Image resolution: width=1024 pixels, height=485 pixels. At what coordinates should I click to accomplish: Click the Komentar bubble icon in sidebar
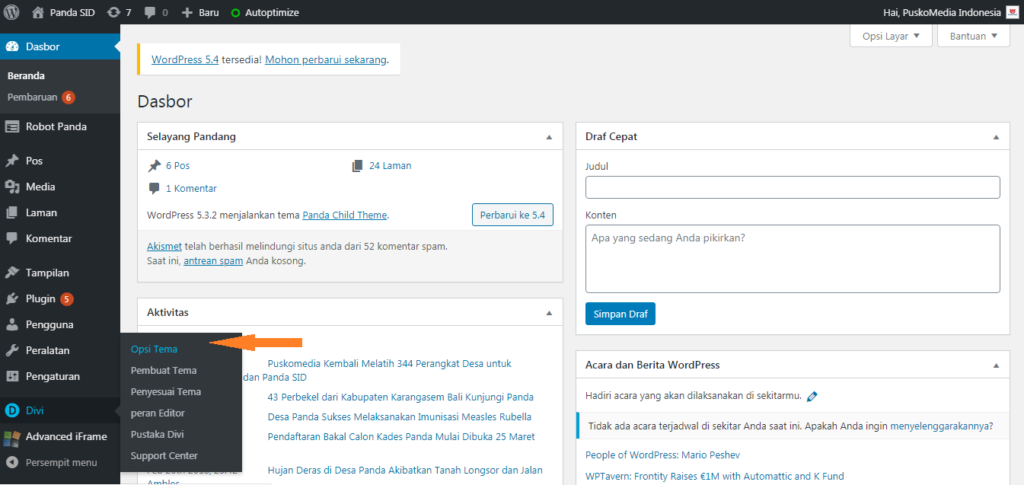pyautogui.click(x=12, y=239)
